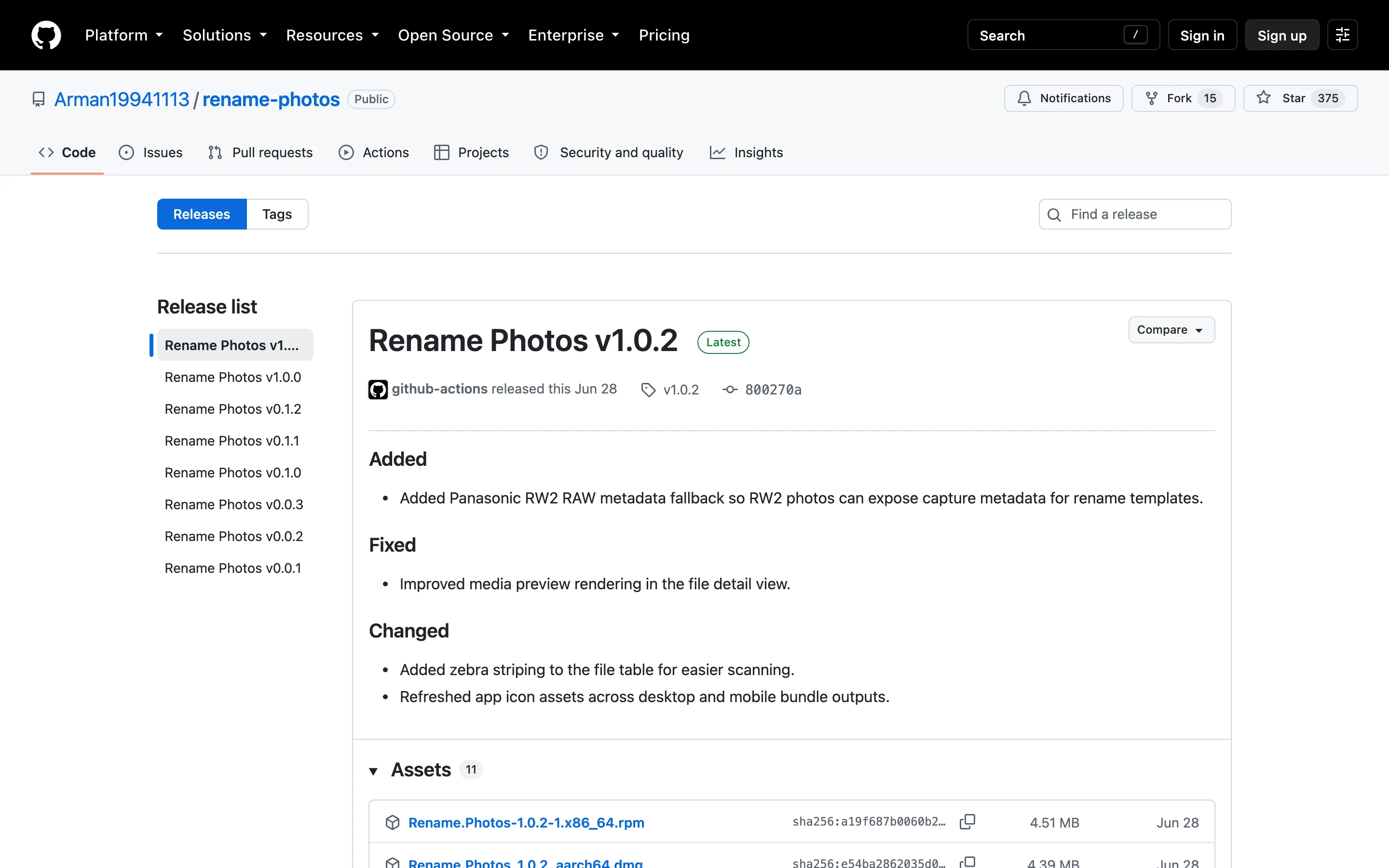Open the Compare dropdown

coord(1171,329)
